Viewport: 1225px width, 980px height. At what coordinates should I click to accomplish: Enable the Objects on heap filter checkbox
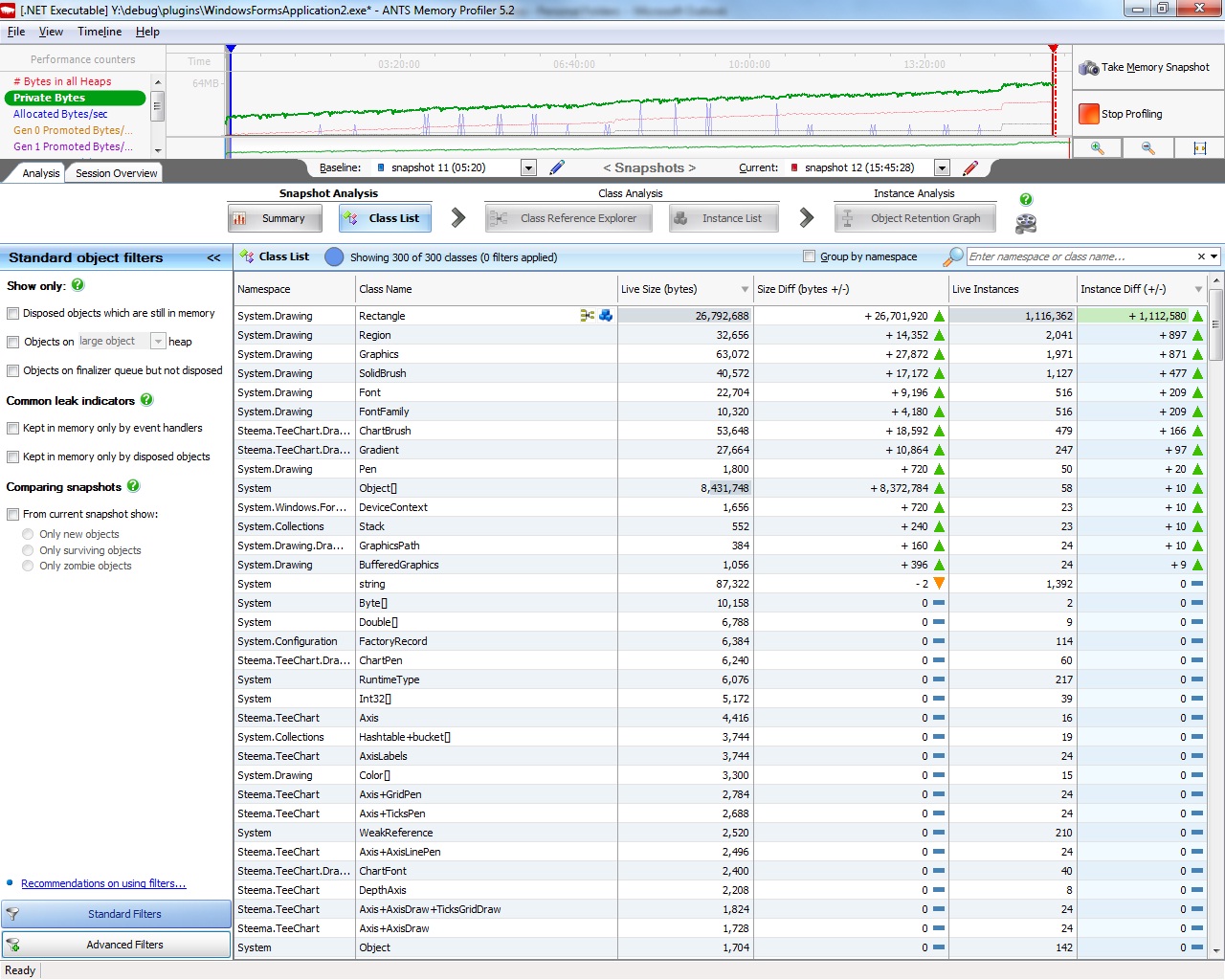pos(13,342)
